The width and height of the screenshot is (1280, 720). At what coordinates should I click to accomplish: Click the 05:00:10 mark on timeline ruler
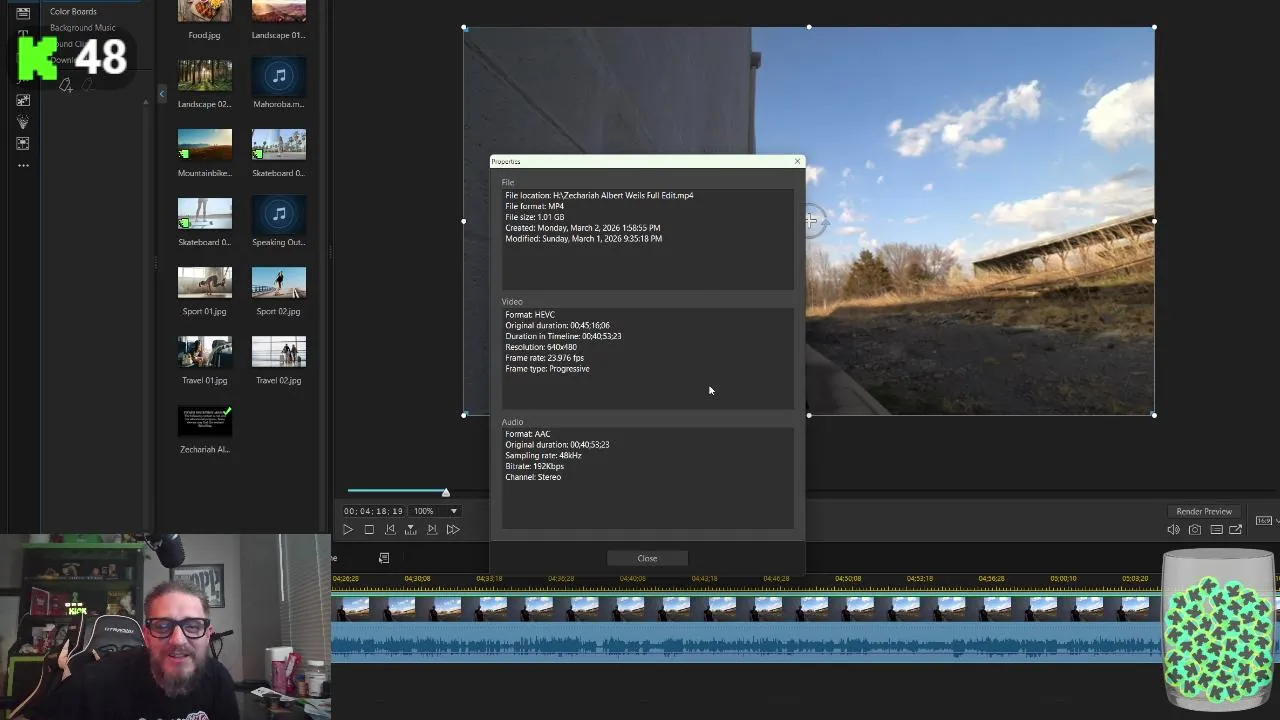click(1063, 579)
